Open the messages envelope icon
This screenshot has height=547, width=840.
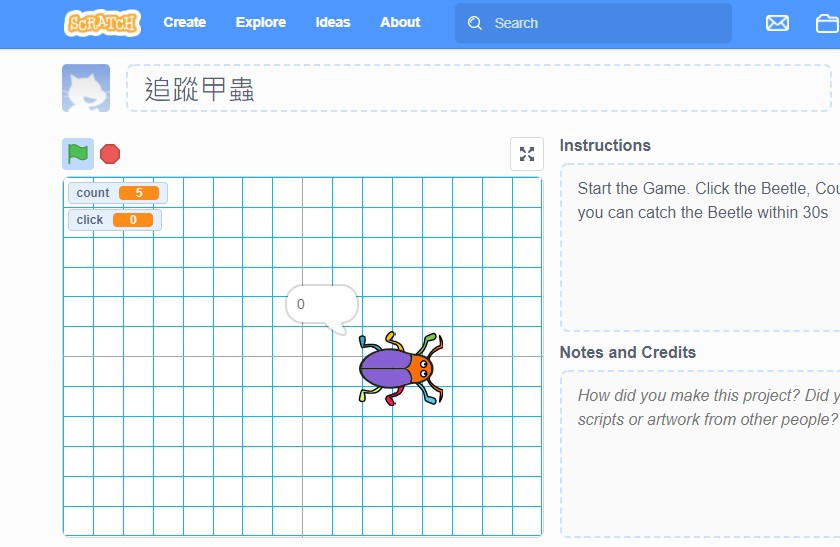point(777,23)
